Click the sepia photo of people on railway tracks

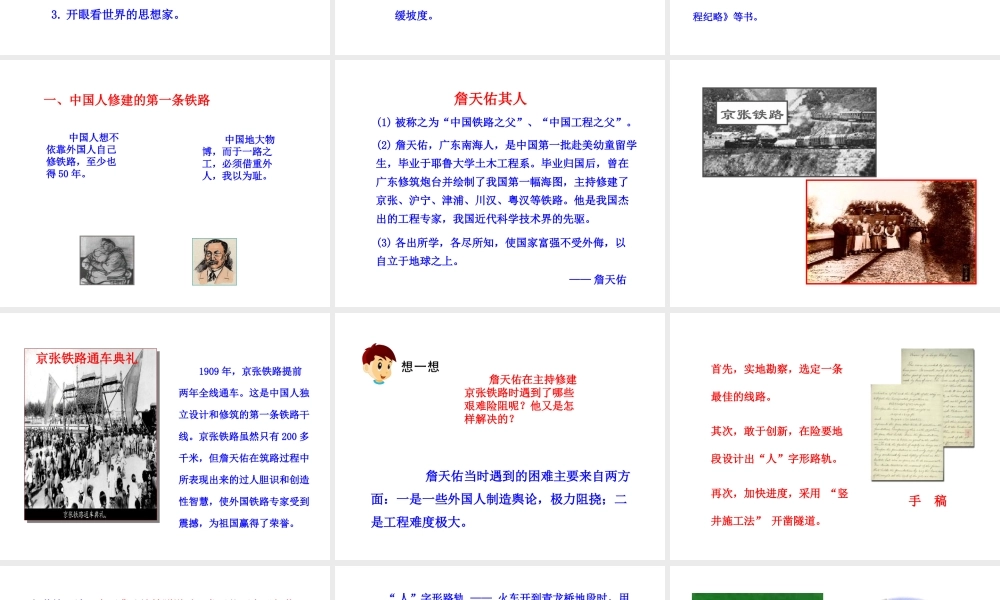[891, 232]
